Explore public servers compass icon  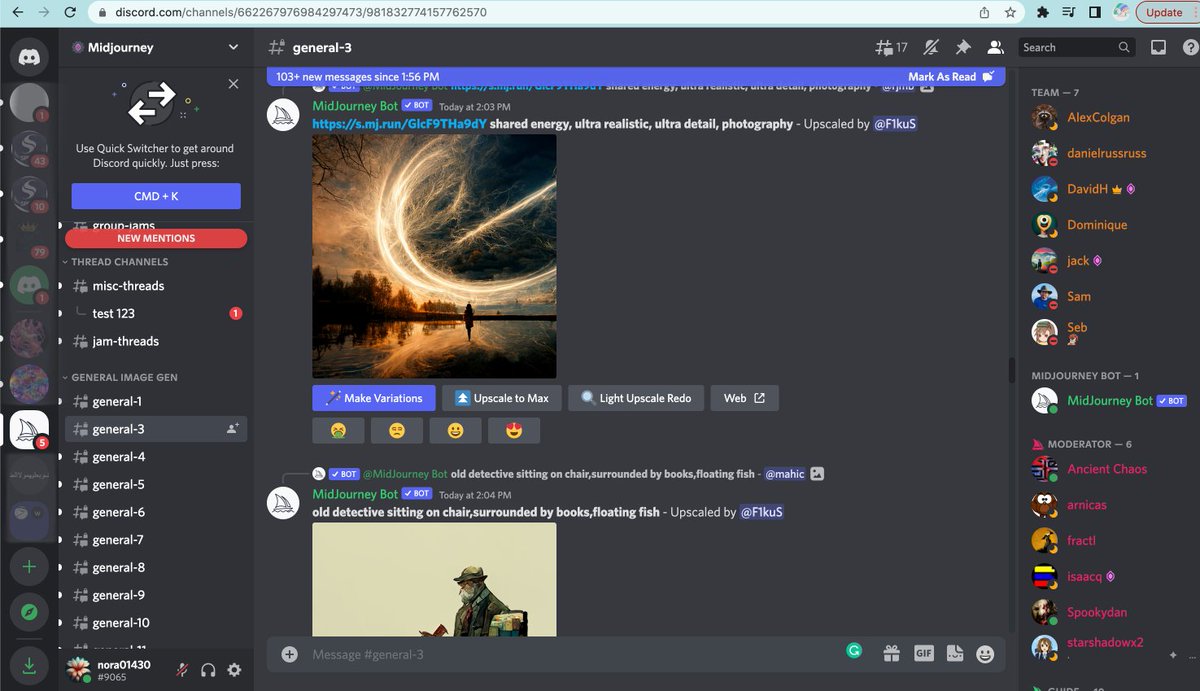tap(29, 611)
